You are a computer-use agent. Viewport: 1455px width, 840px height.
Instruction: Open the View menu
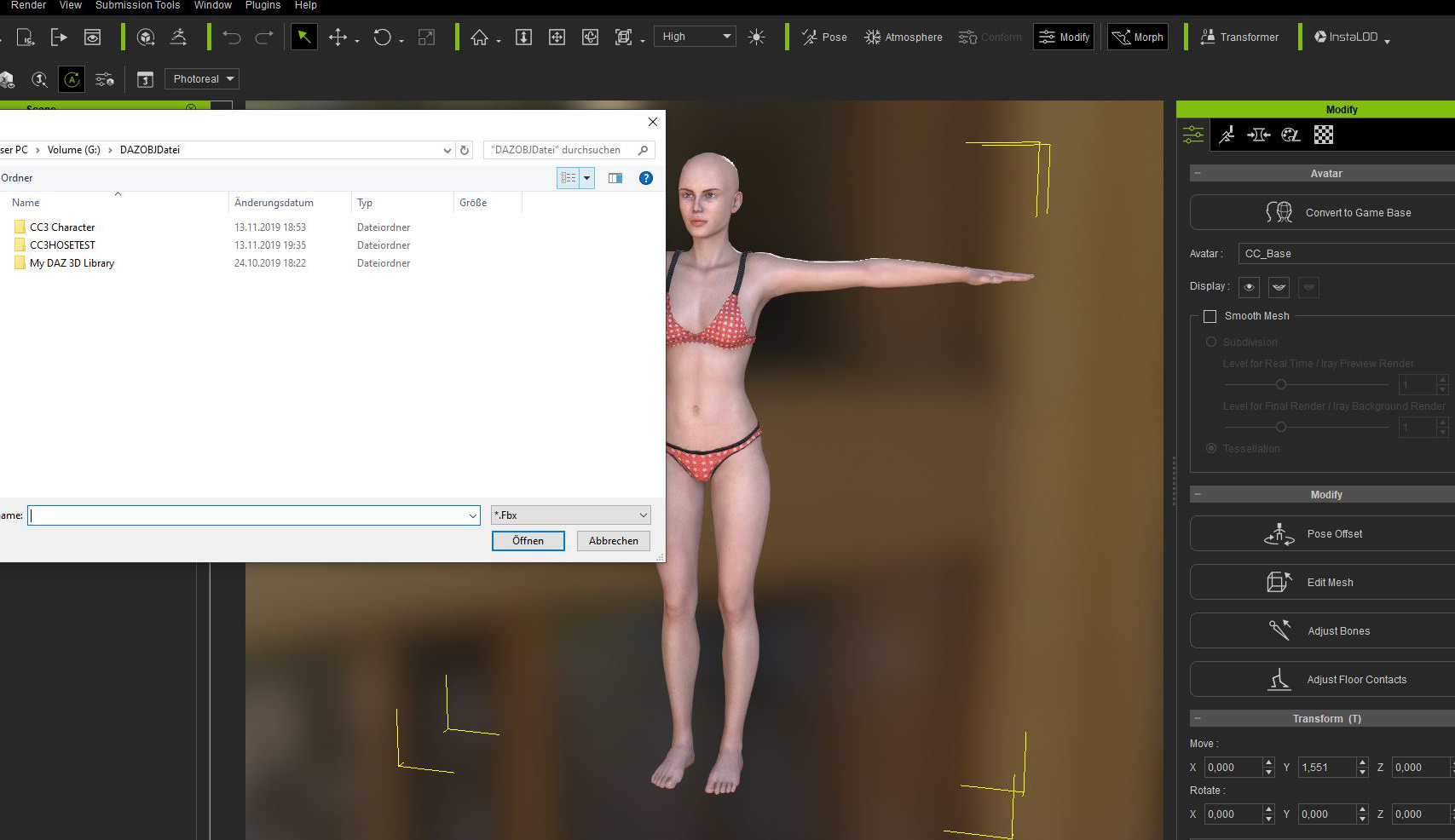pyautogui.click(x=71, y=5)
